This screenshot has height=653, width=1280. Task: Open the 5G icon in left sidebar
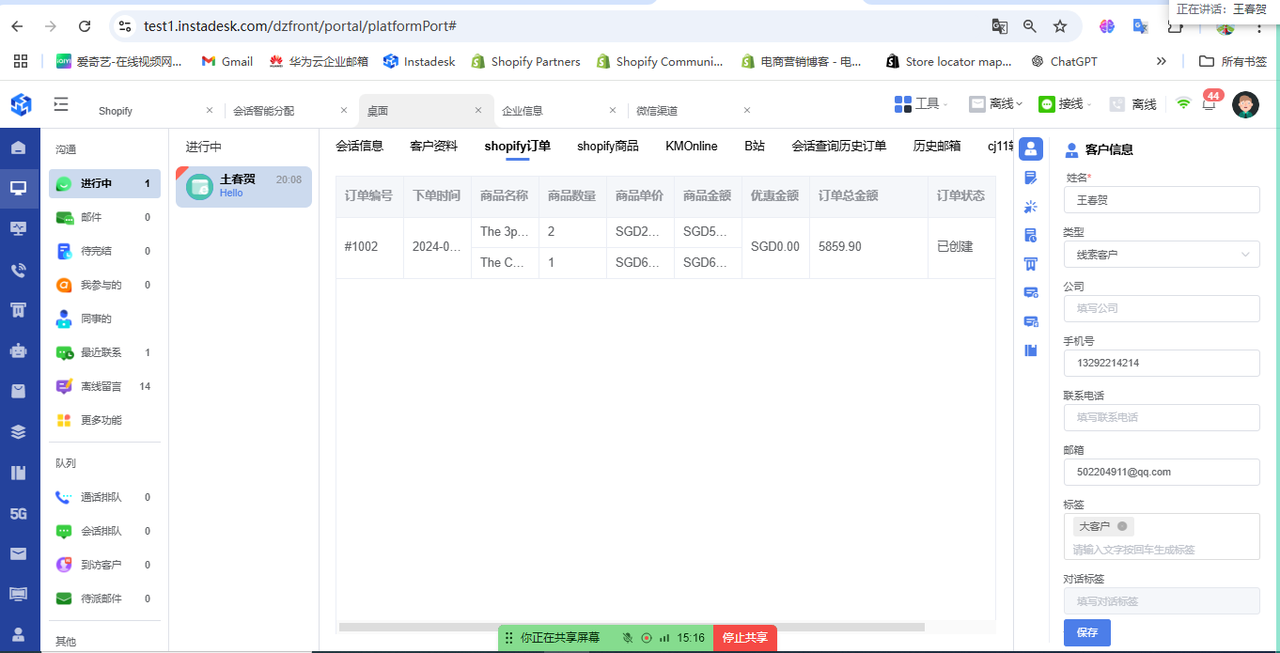(x=18, y=514)
